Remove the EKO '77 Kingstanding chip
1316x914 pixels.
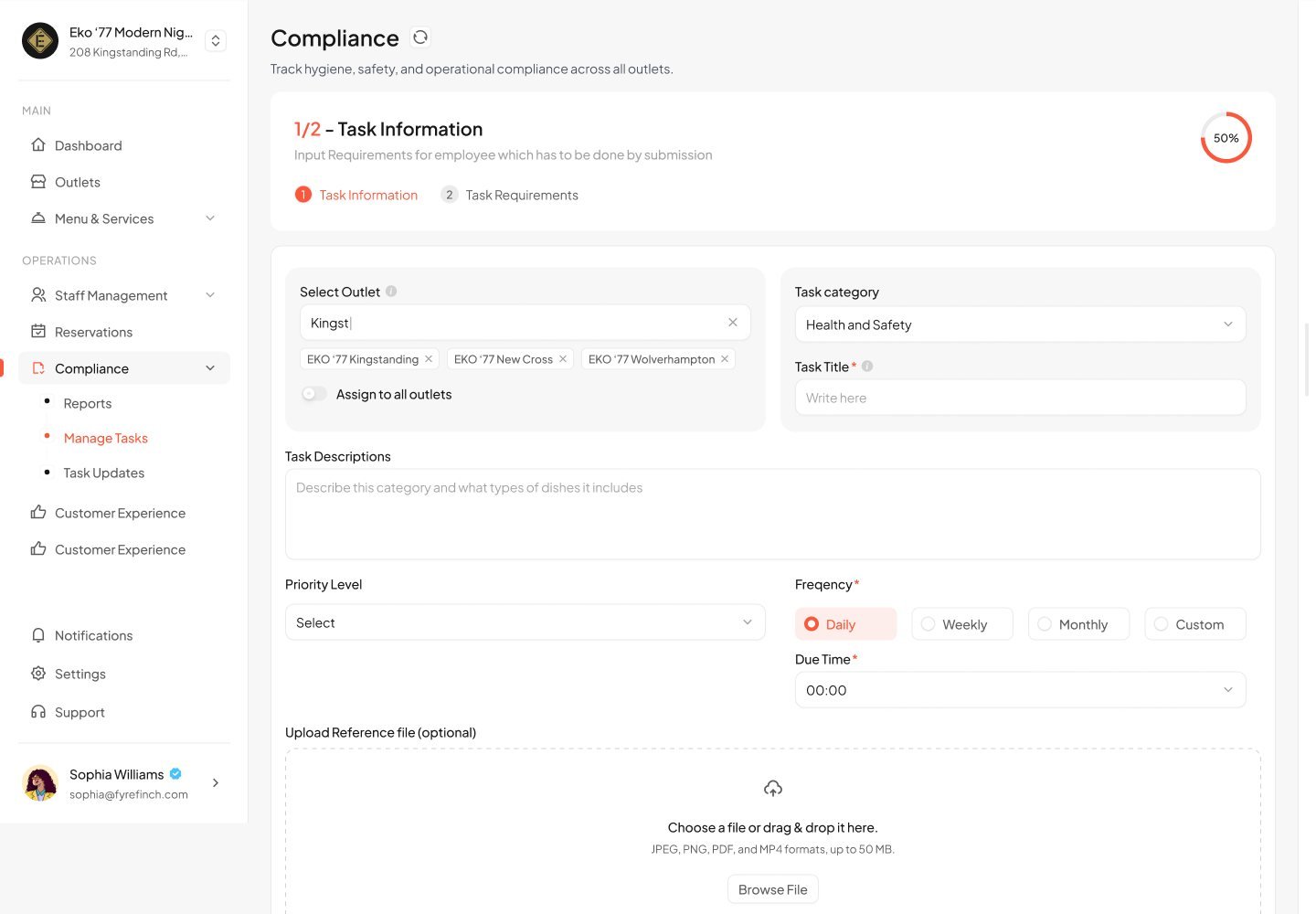(x=429, y=359)
